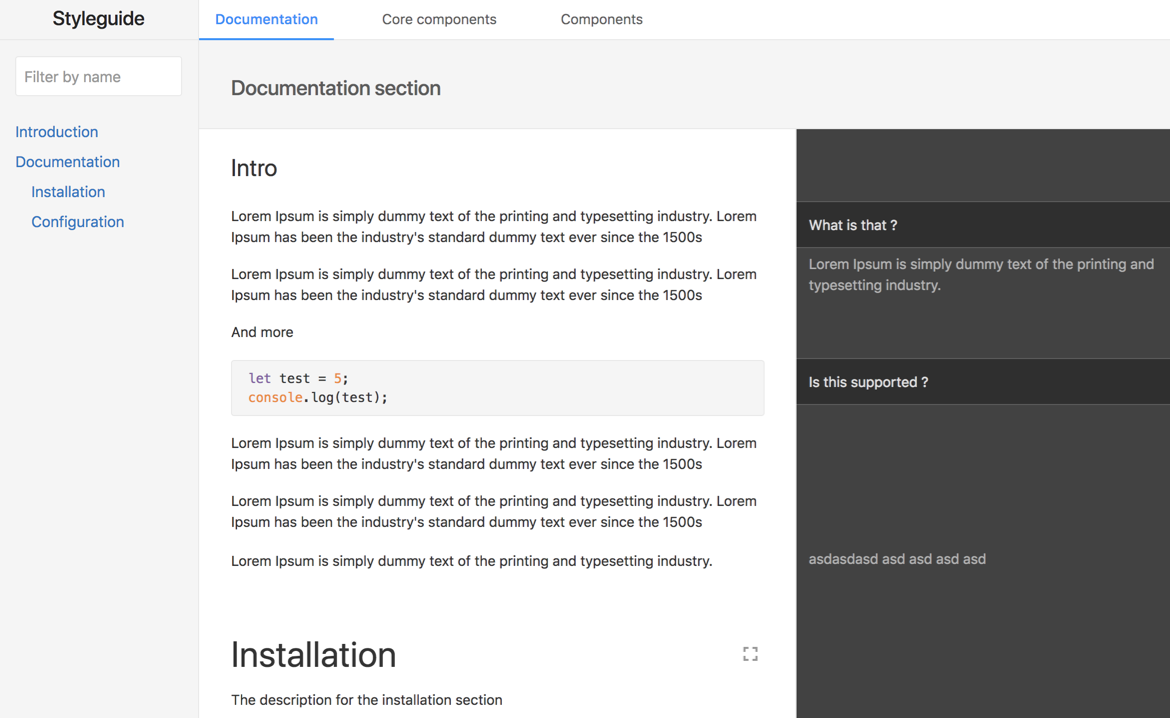Click the answer text under "What is that ?"

(x=981, y=275)
